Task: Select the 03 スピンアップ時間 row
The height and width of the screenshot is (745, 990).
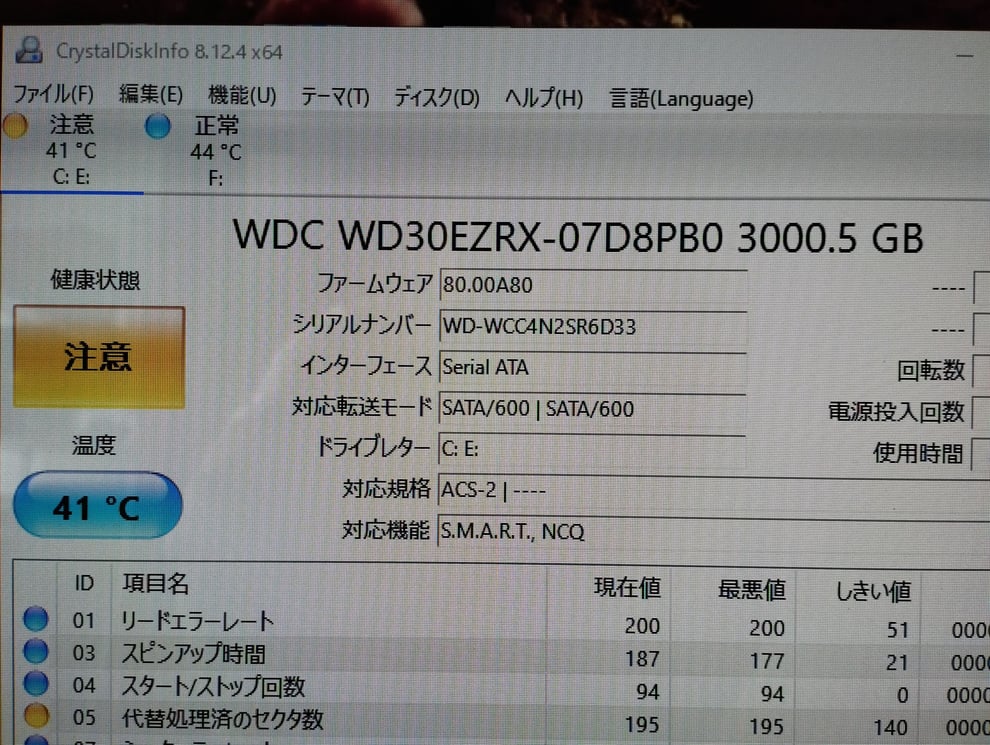Action: 502,657
